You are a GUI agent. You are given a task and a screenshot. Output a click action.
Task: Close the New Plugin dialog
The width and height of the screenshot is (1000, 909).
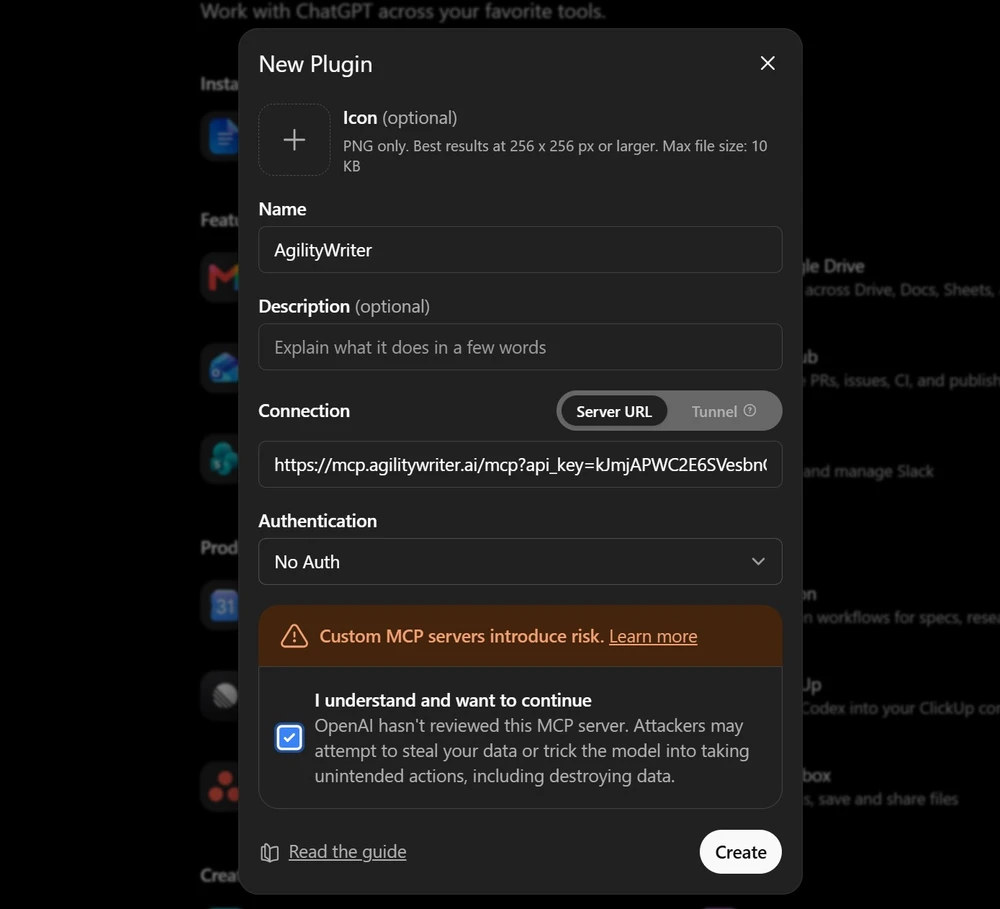(x=767, y=63)
